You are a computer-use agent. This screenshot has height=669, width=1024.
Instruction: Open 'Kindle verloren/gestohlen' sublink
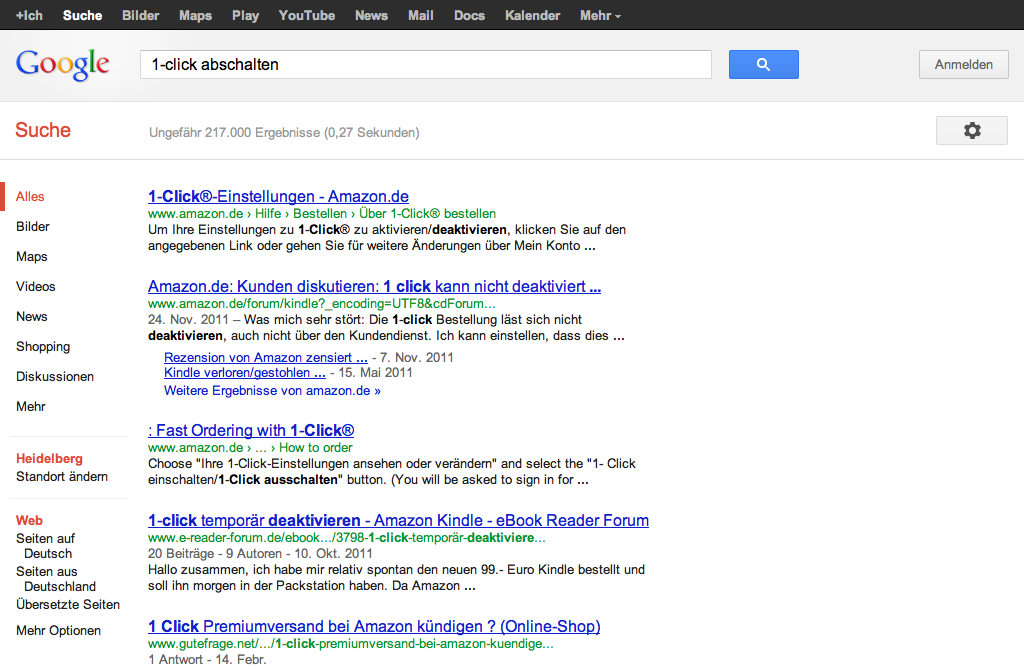click(245, 372)
